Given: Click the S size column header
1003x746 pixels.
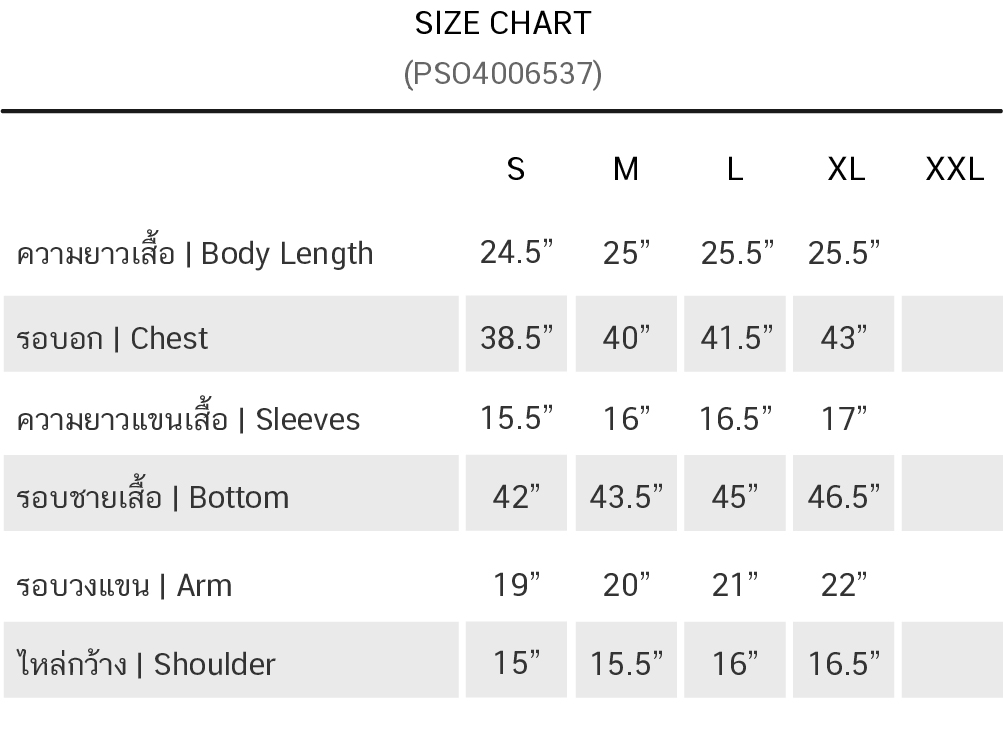Looking at the screenshot, I should 515,169.
